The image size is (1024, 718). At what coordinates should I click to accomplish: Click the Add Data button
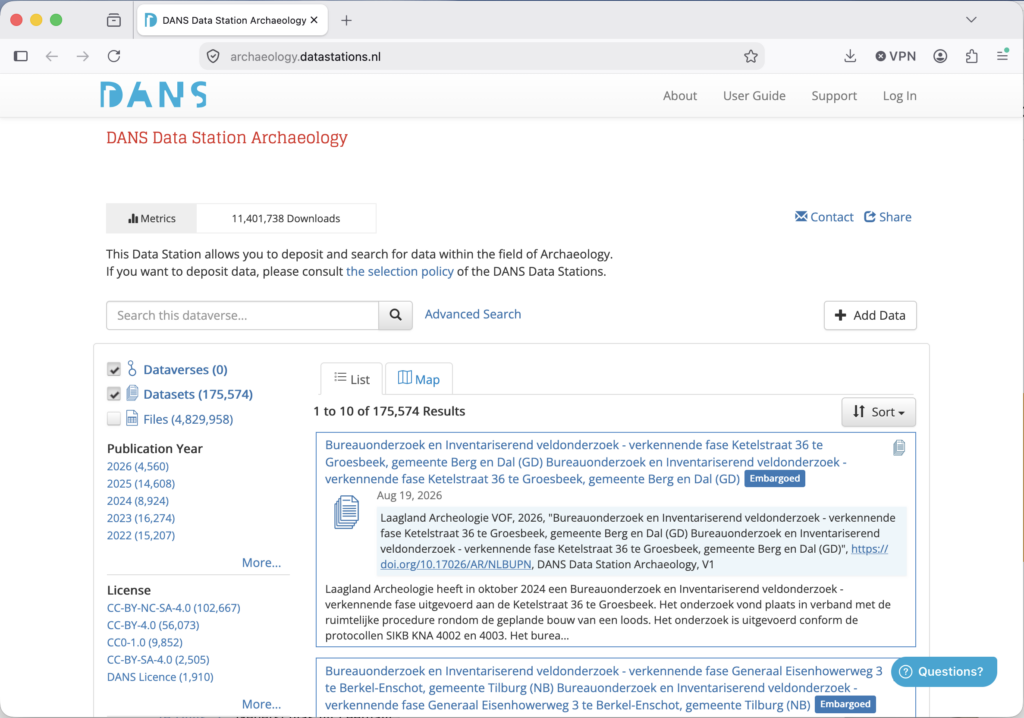(x=870, y=316)
